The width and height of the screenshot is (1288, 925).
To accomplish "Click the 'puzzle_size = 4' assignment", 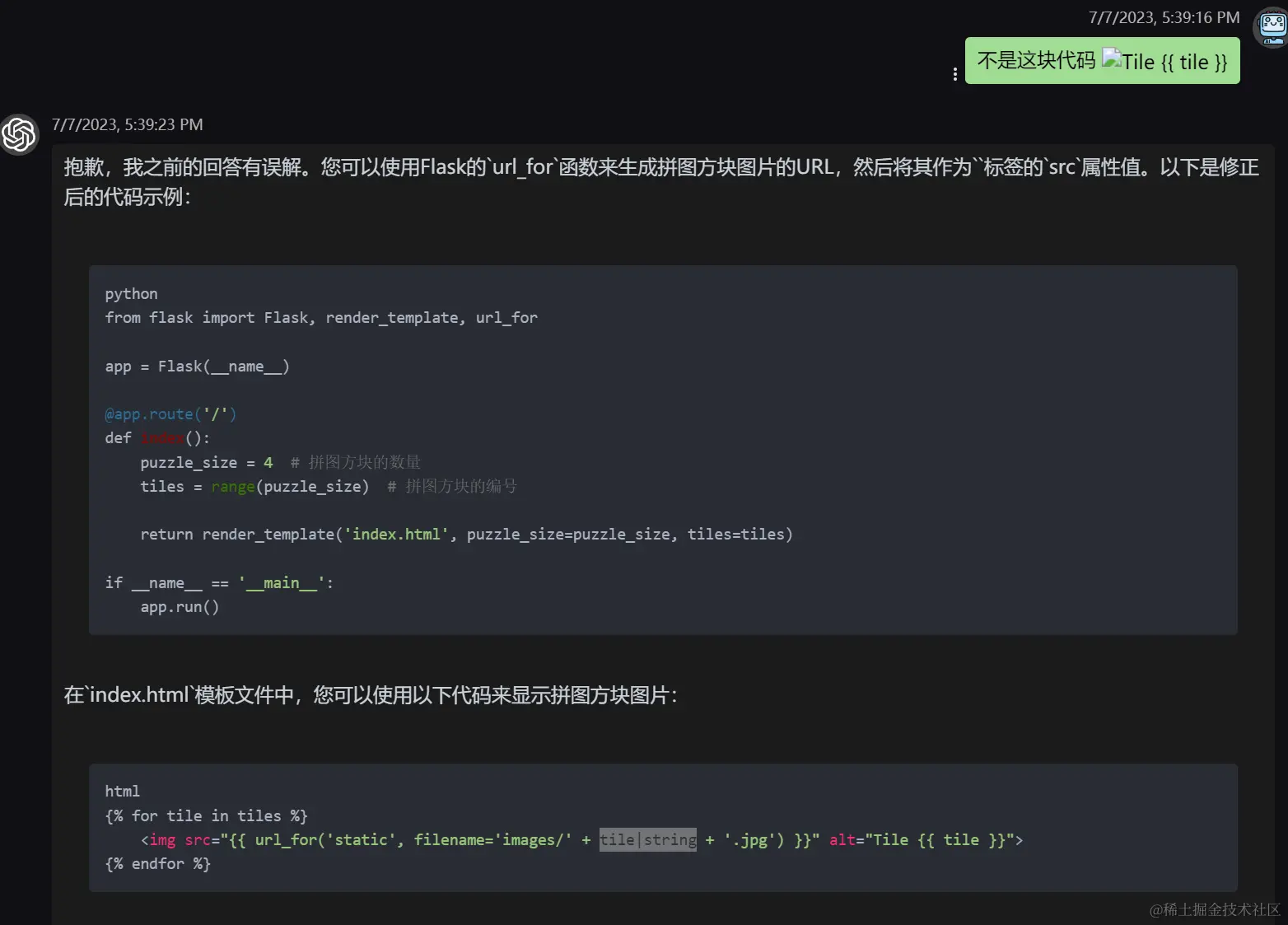I will [206, 463].
